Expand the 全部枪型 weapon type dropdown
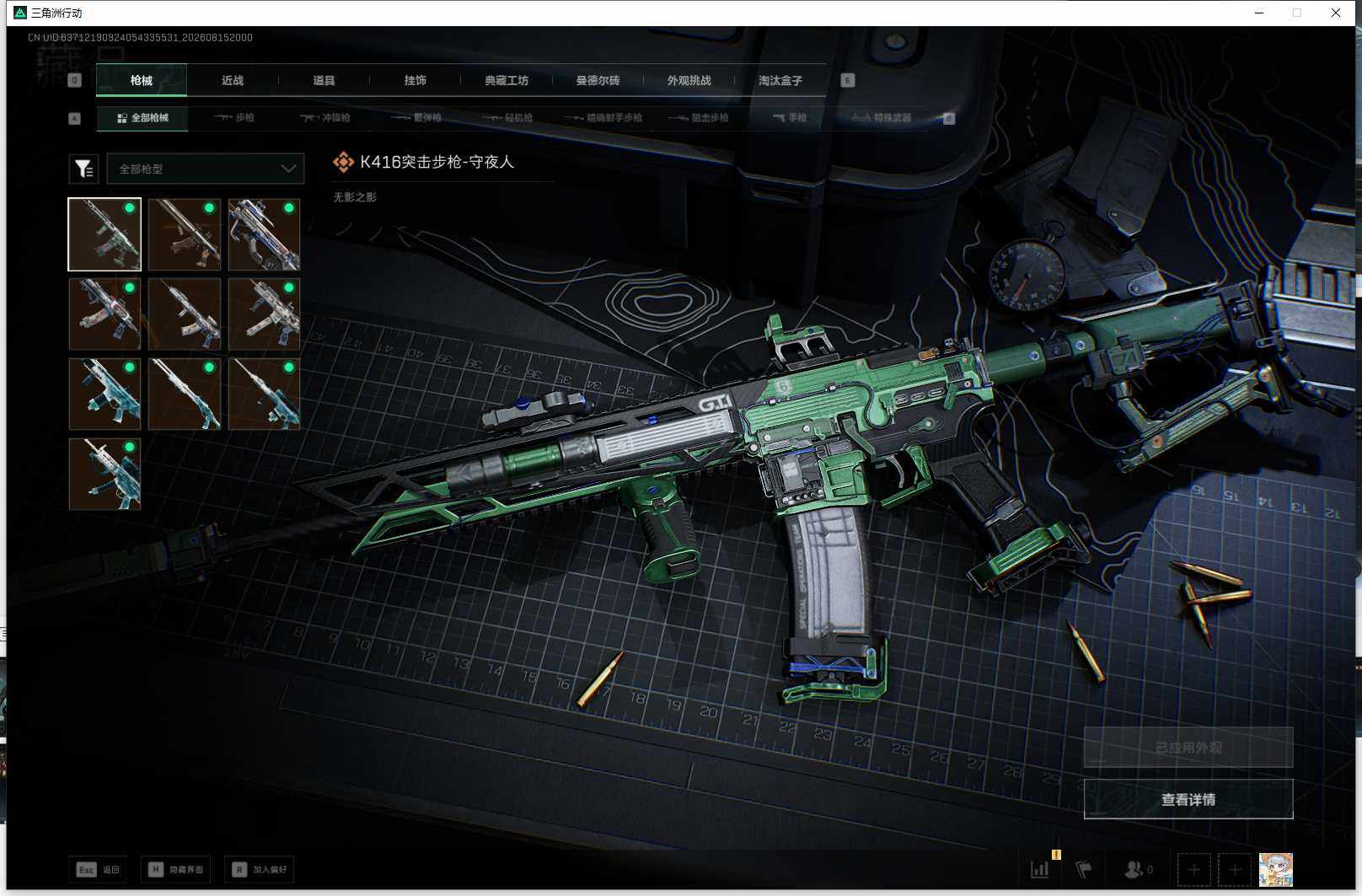 pos(205,169)
